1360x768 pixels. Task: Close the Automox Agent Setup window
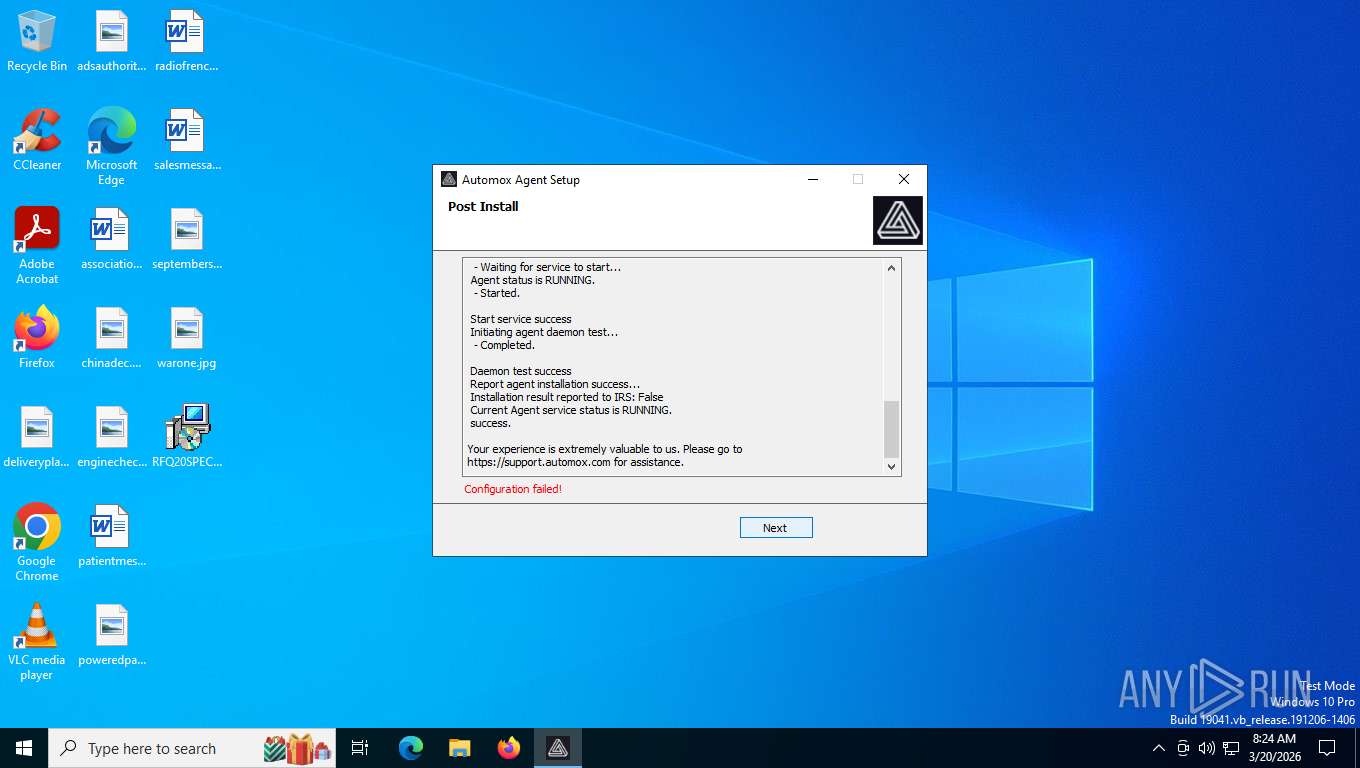click(904, 180)
